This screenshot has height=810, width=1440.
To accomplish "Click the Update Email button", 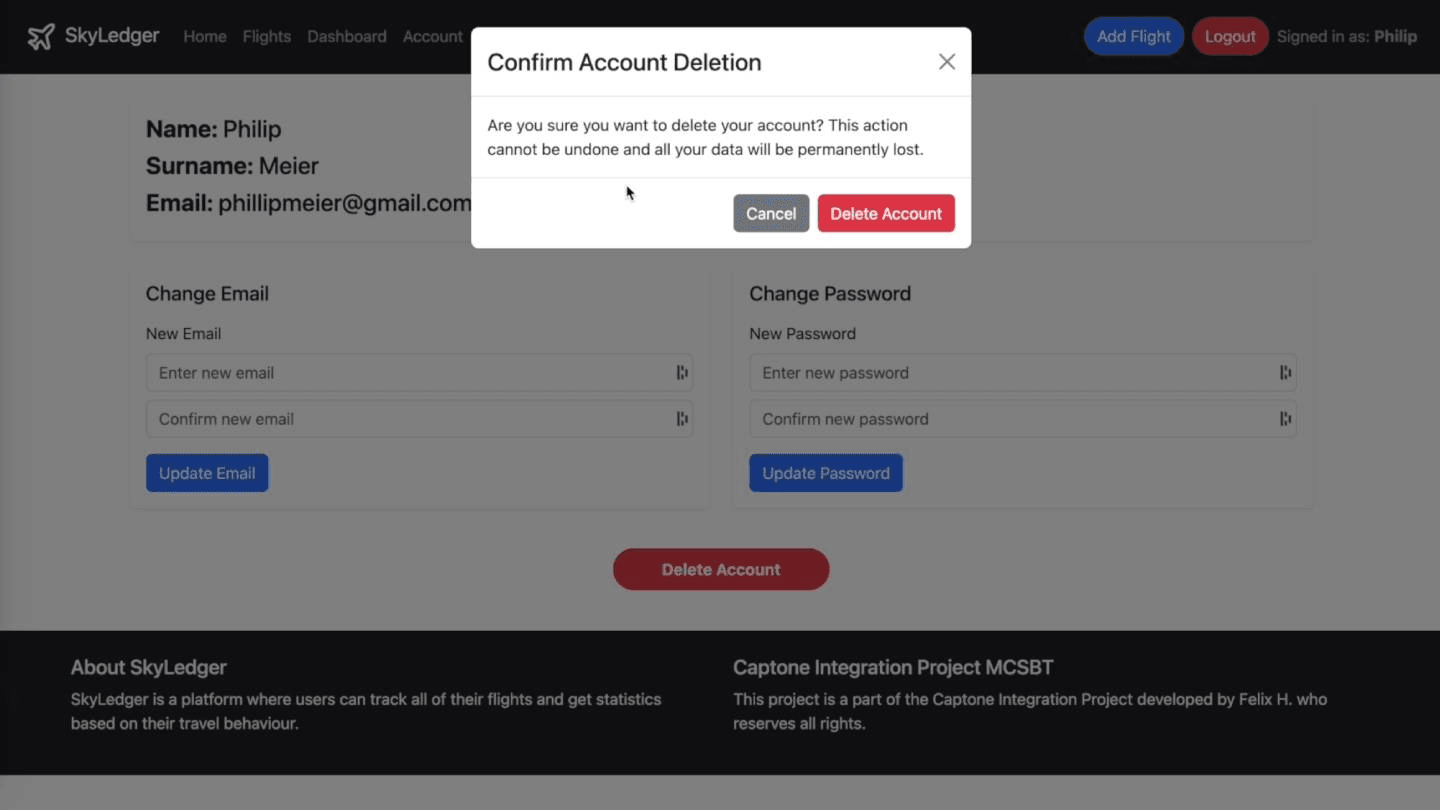I will (207, 473).
